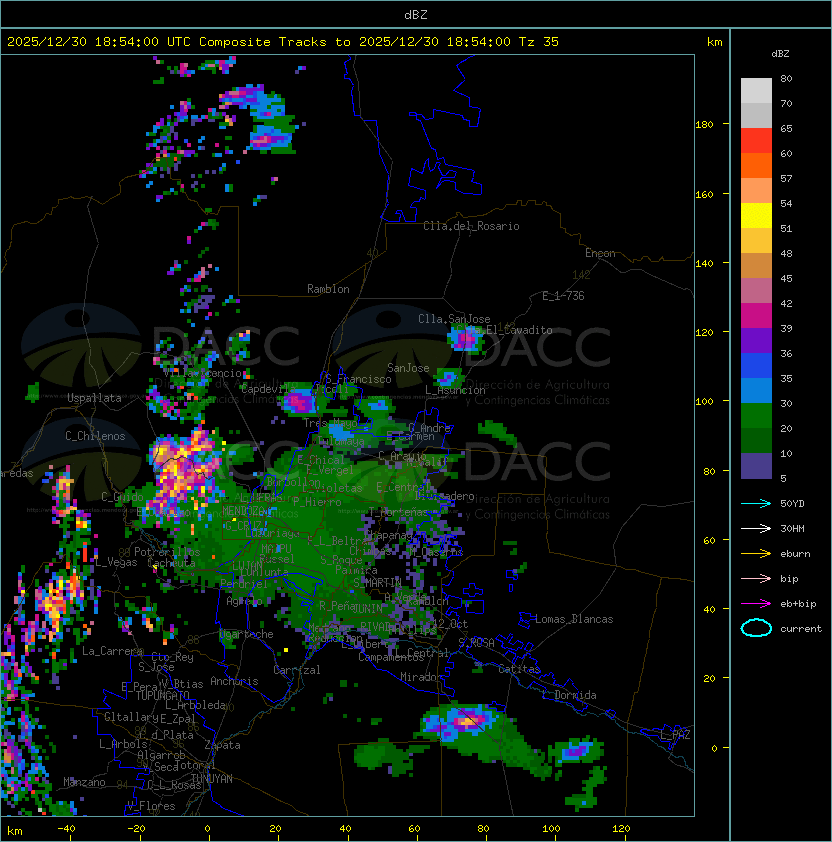This screenshot has width=832, height=842.
Task: Pick the light blue 30-35 dBZ band
Action: pos(756,391)
